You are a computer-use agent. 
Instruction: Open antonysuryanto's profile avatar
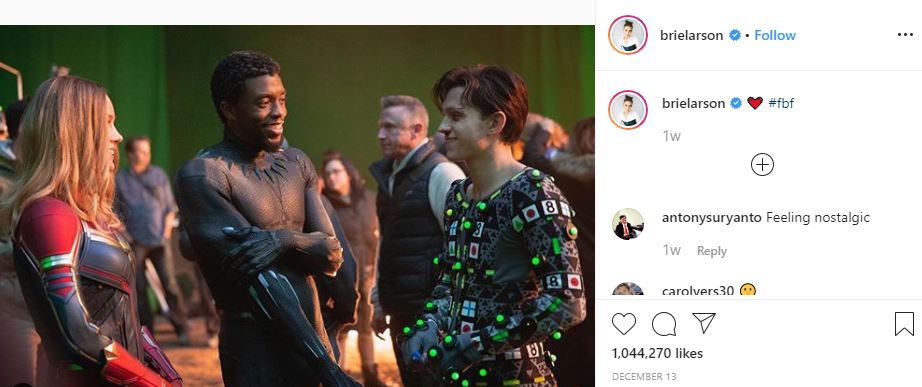pyautogui.click(x=628, y=224)
